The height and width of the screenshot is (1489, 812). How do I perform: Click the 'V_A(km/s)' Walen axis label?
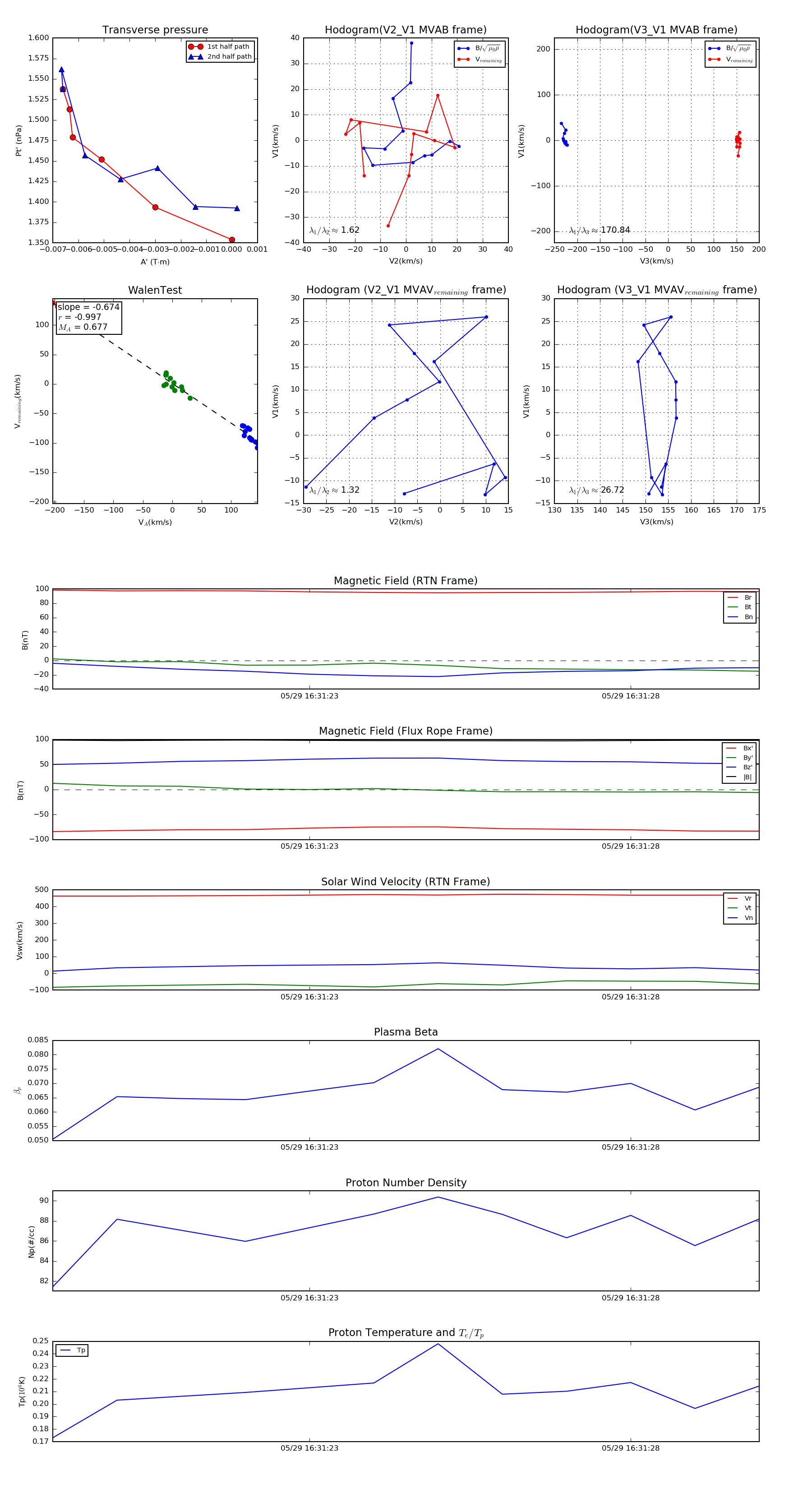tap(155, 523)
